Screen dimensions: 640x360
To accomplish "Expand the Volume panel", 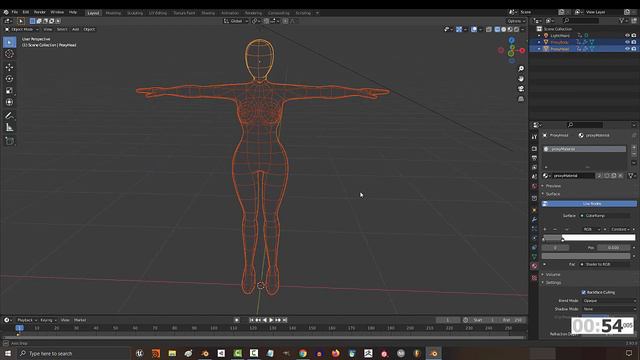I will click(552, 274).
